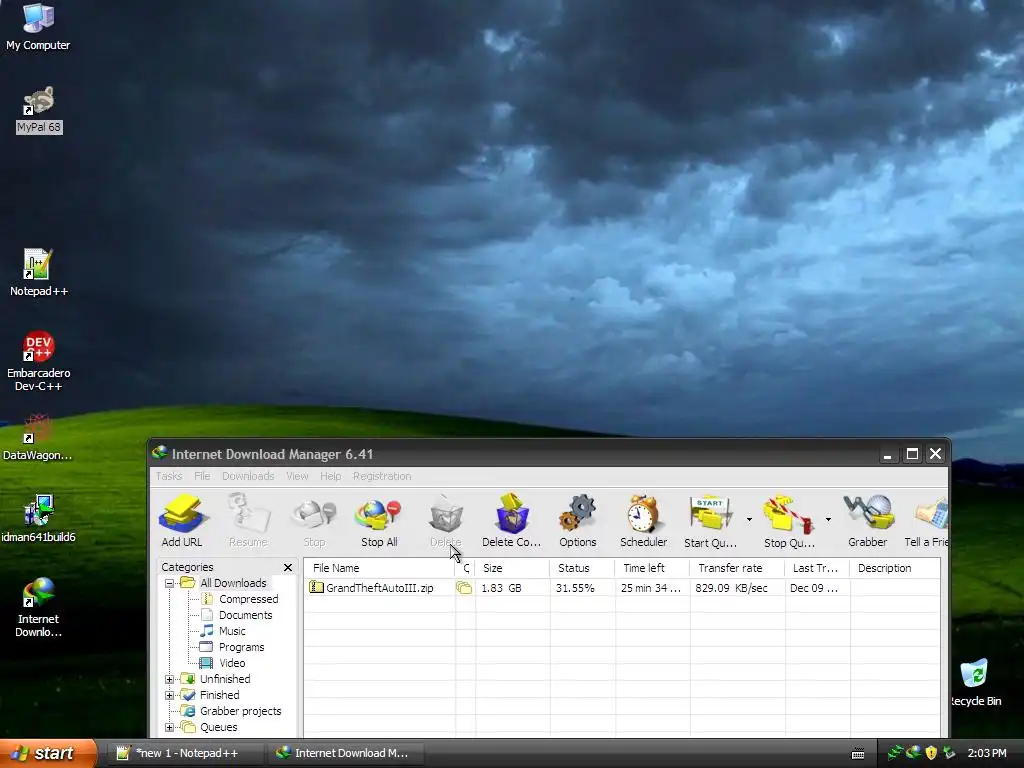Close the Categories panel
The image size is (1024, 768).
coord(288,567)
